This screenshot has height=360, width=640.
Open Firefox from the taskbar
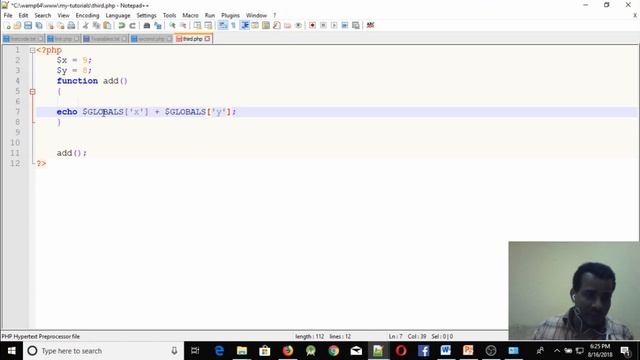point(288,351)
